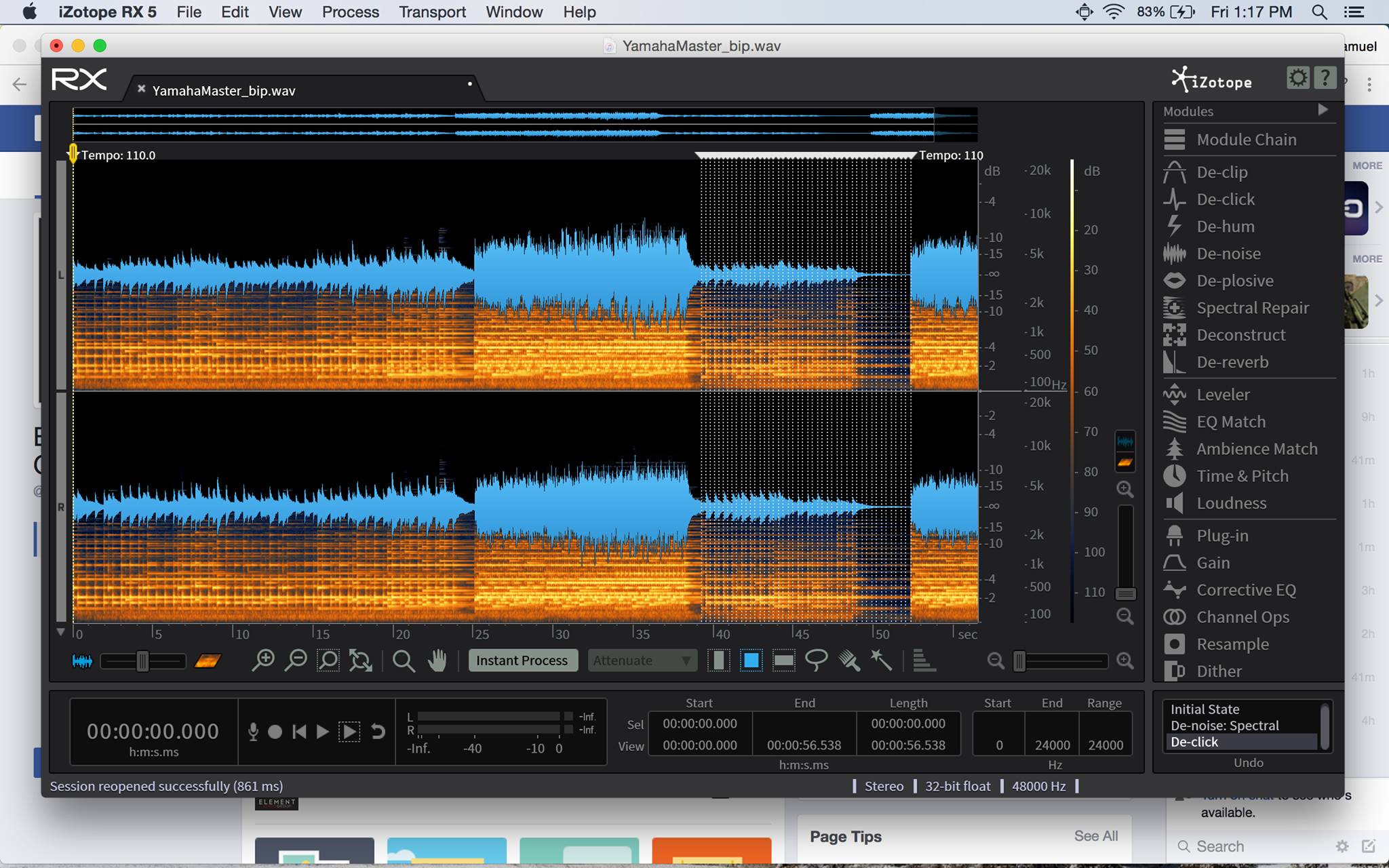Open the Gain module
The width and height of the screenshot is (1389, 868).
pos(1213,563)
